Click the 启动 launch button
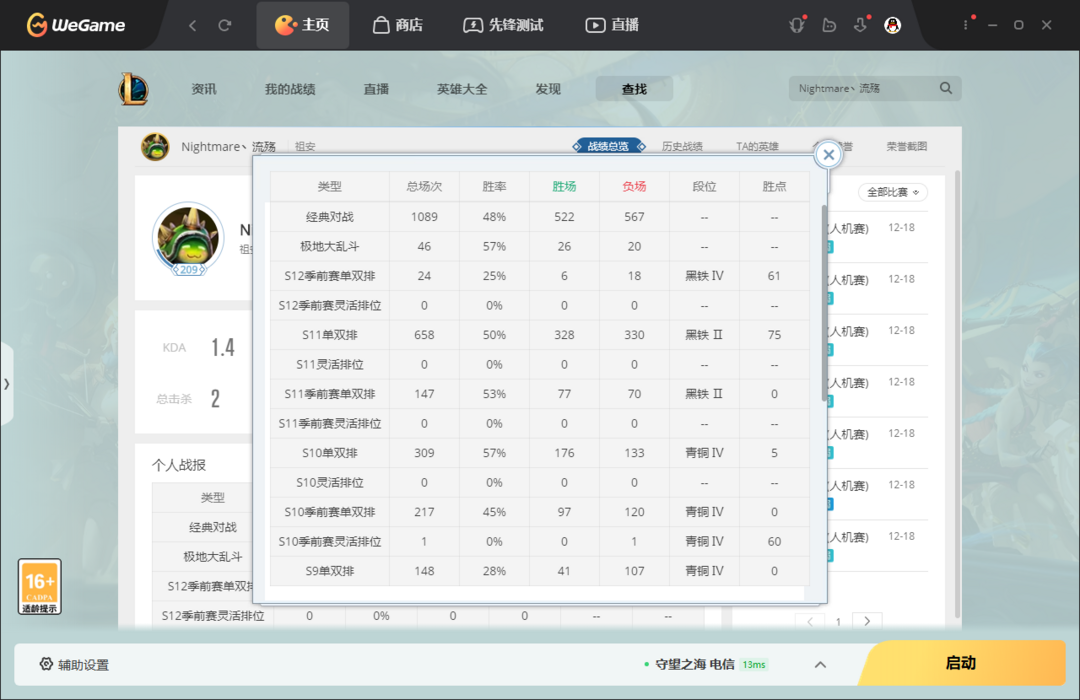Image resolution: width=1080 pixels, height=700 pixels. pos(962,663)
